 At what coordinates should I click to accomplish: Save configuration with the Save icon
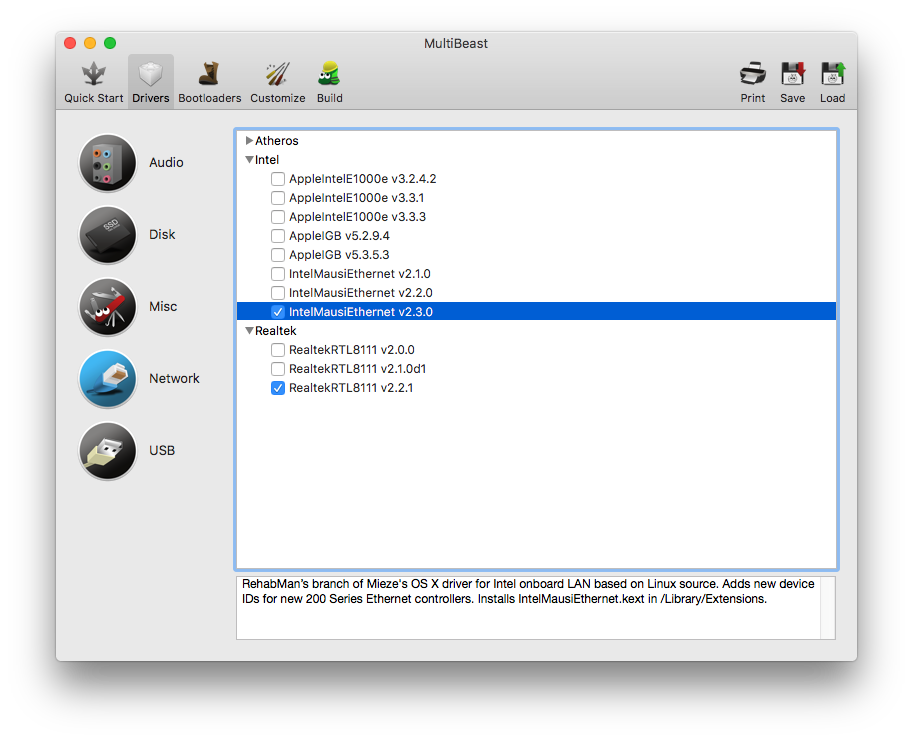pos(793,82)
